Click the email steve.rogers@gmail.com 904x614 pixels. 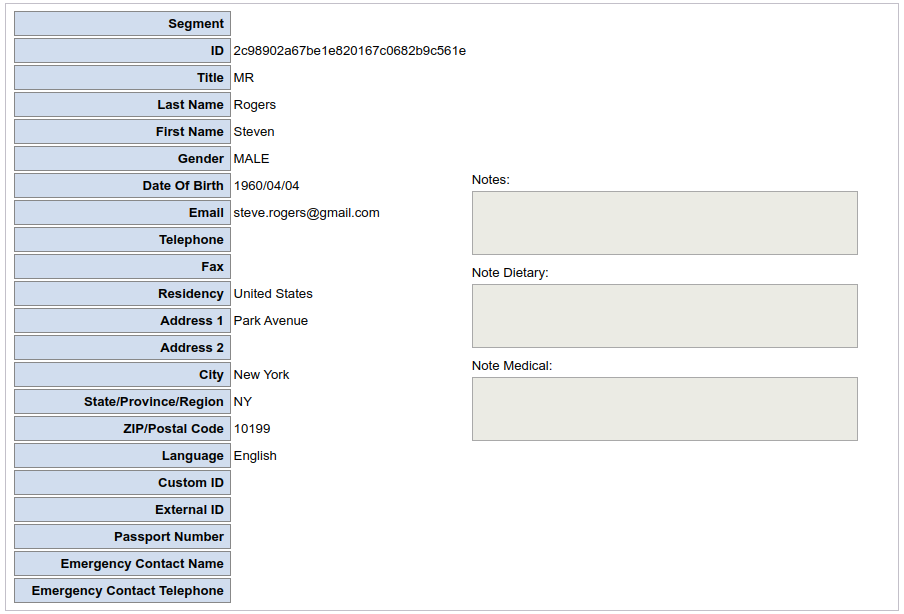(x=306, y=213)
